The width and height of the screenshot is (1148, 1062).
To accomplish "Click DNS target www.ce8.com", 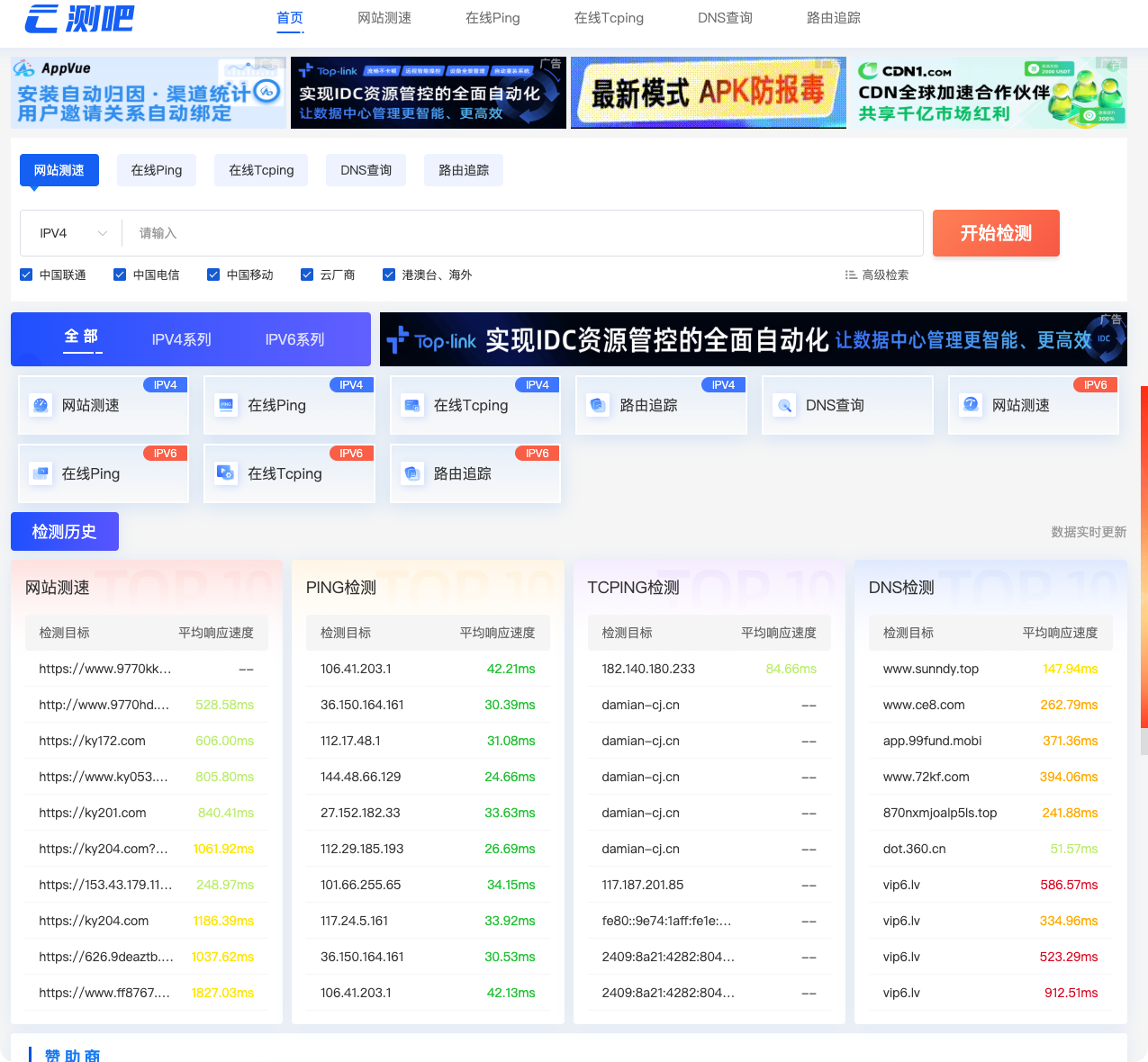I will tap(924, 705).
